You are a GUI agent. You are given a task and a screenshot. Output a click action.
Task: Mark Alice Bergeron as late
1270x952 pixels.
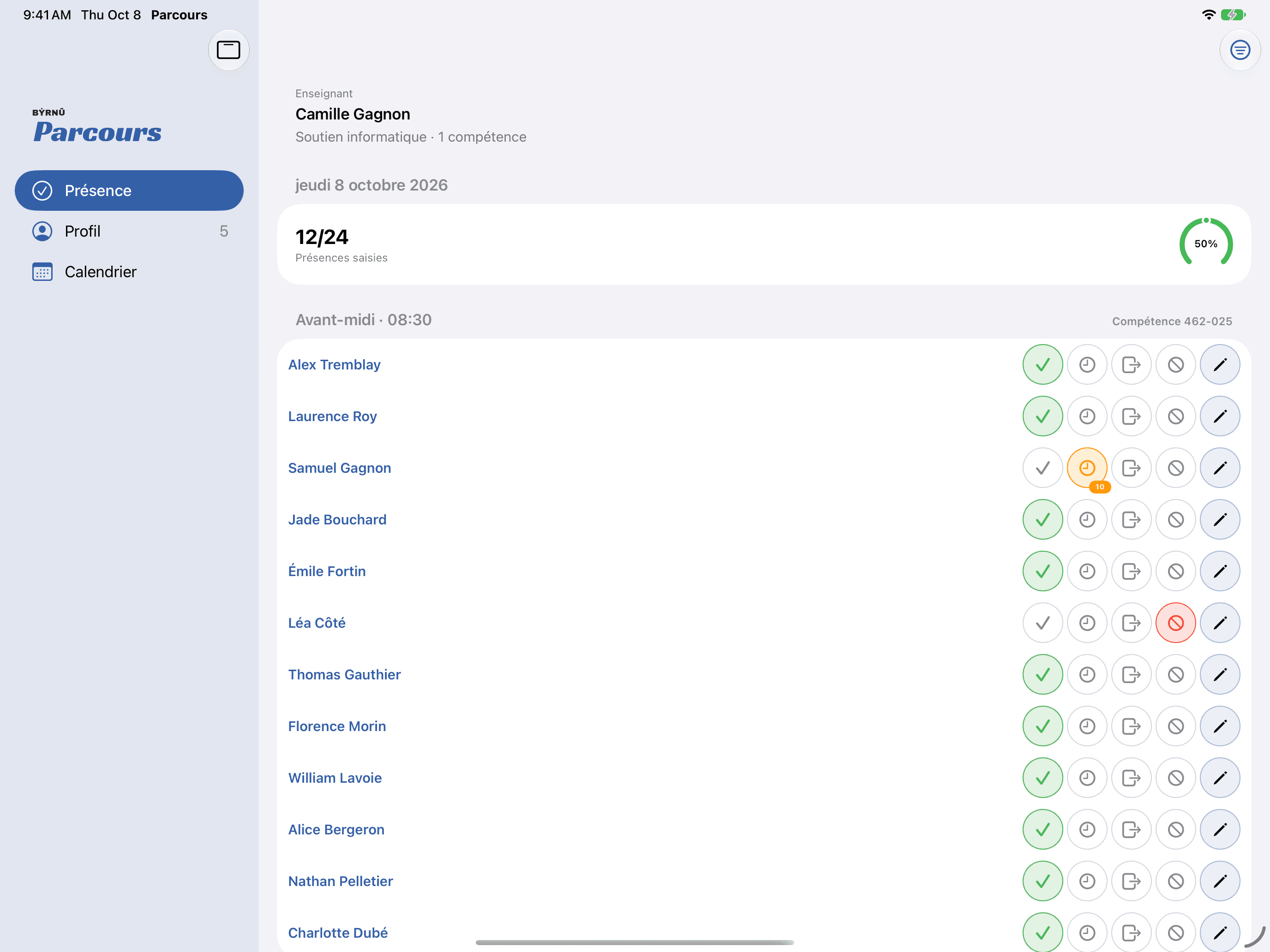[x=1087, y=829]
